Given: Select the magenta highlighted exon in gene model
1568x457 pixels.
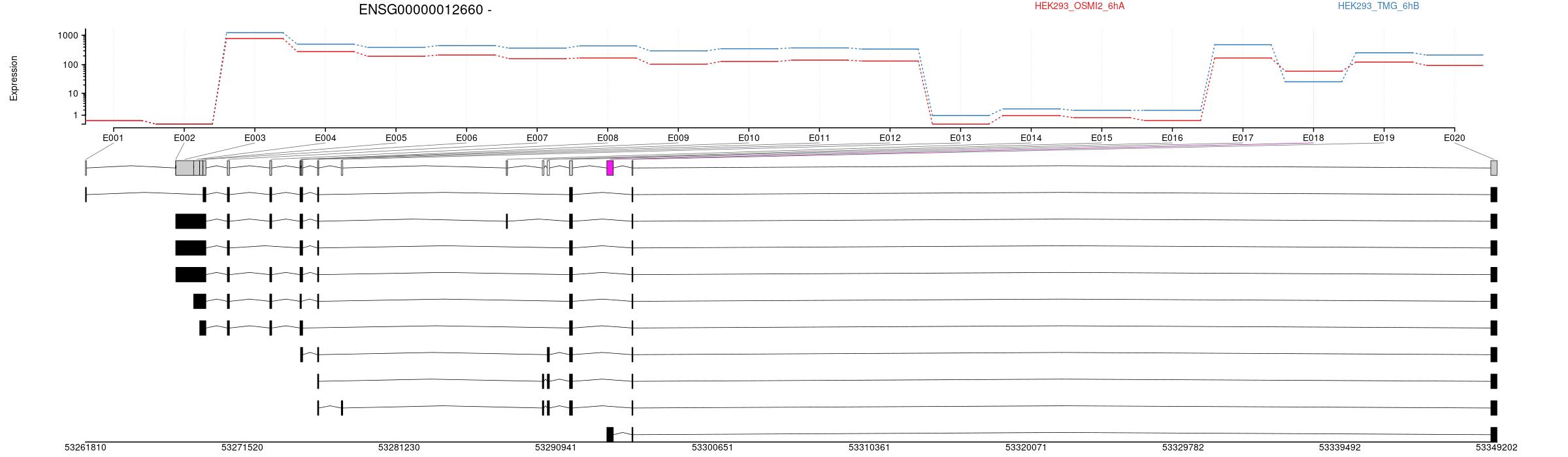Looking at the screenshot, I should pyautogui.click(x=610, y=168).
